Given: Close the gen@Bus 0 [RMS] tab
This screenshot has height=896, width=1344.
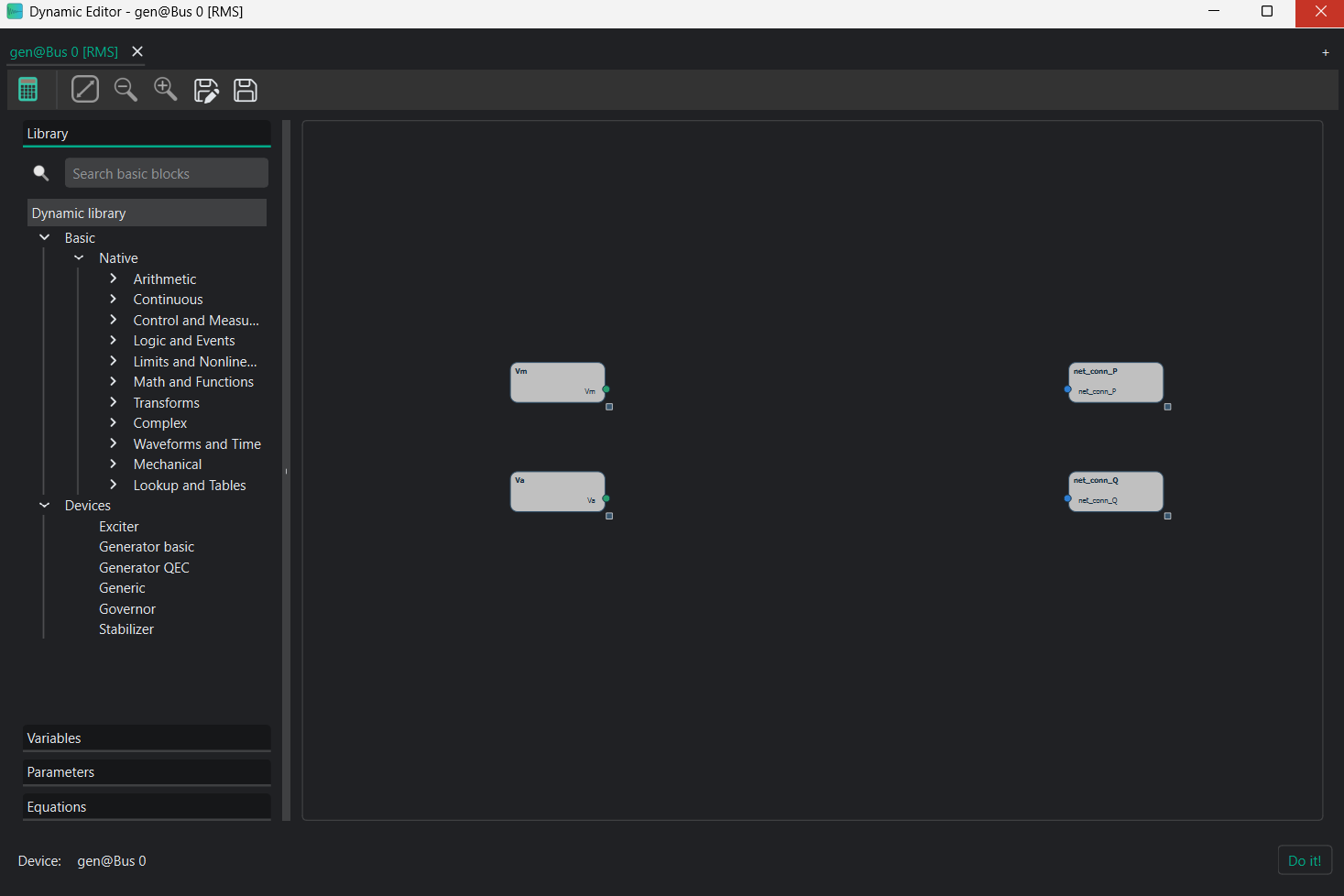Looking at the screenshot, I should tap(137, 51).
